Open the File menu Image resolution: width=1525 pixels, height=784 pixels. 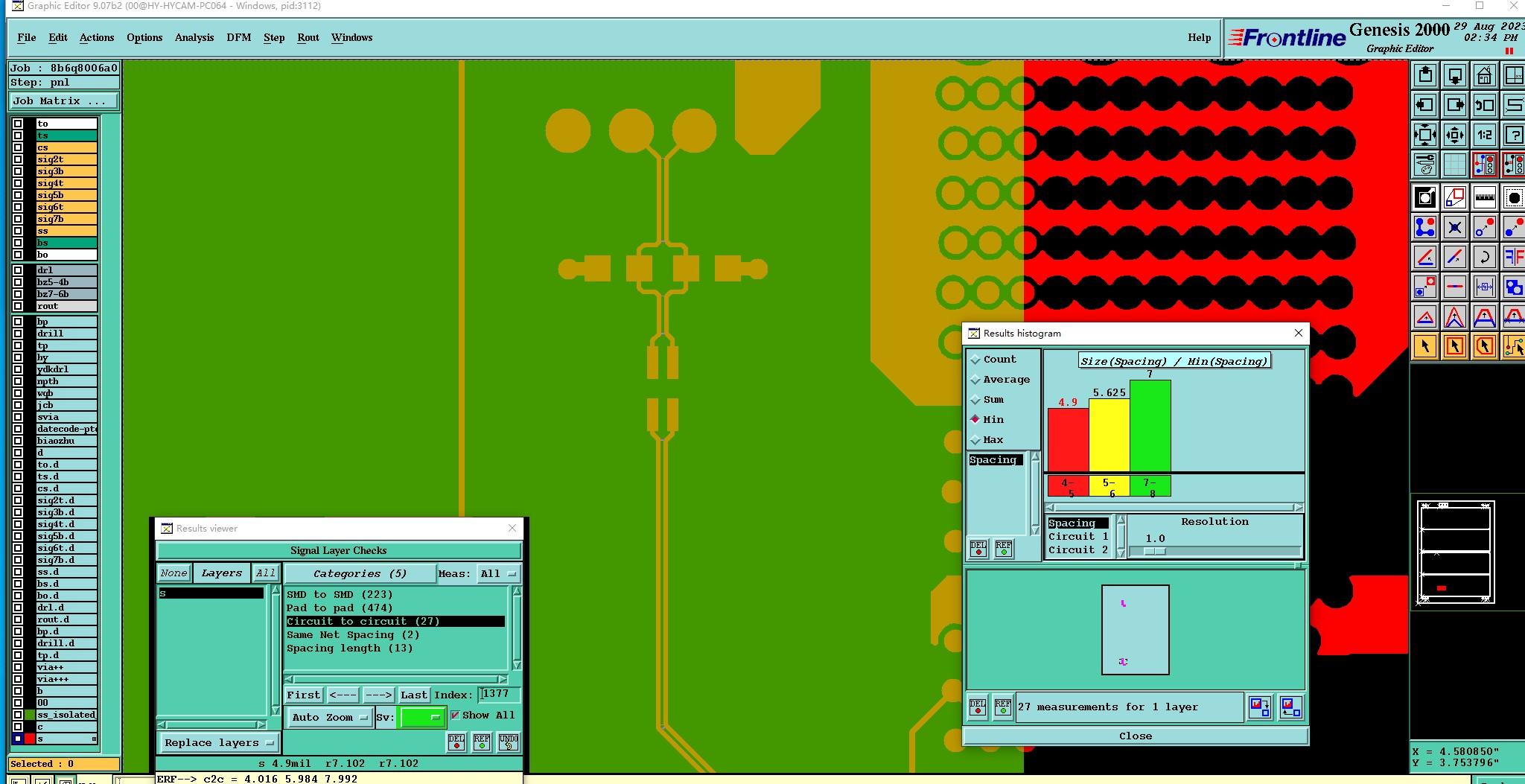[27, 38]
